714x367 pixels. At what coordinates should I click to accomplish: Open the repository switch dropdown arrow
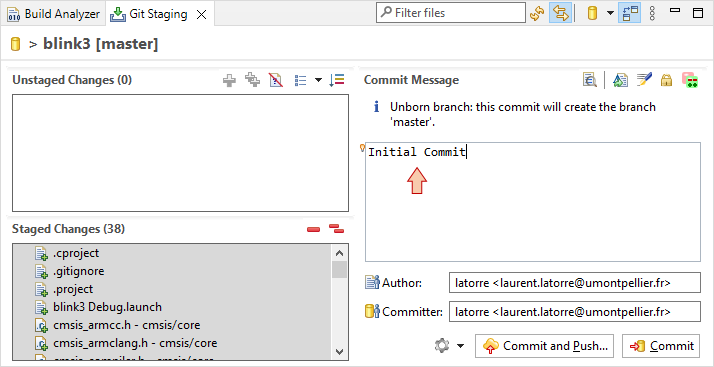pos(610,13)
